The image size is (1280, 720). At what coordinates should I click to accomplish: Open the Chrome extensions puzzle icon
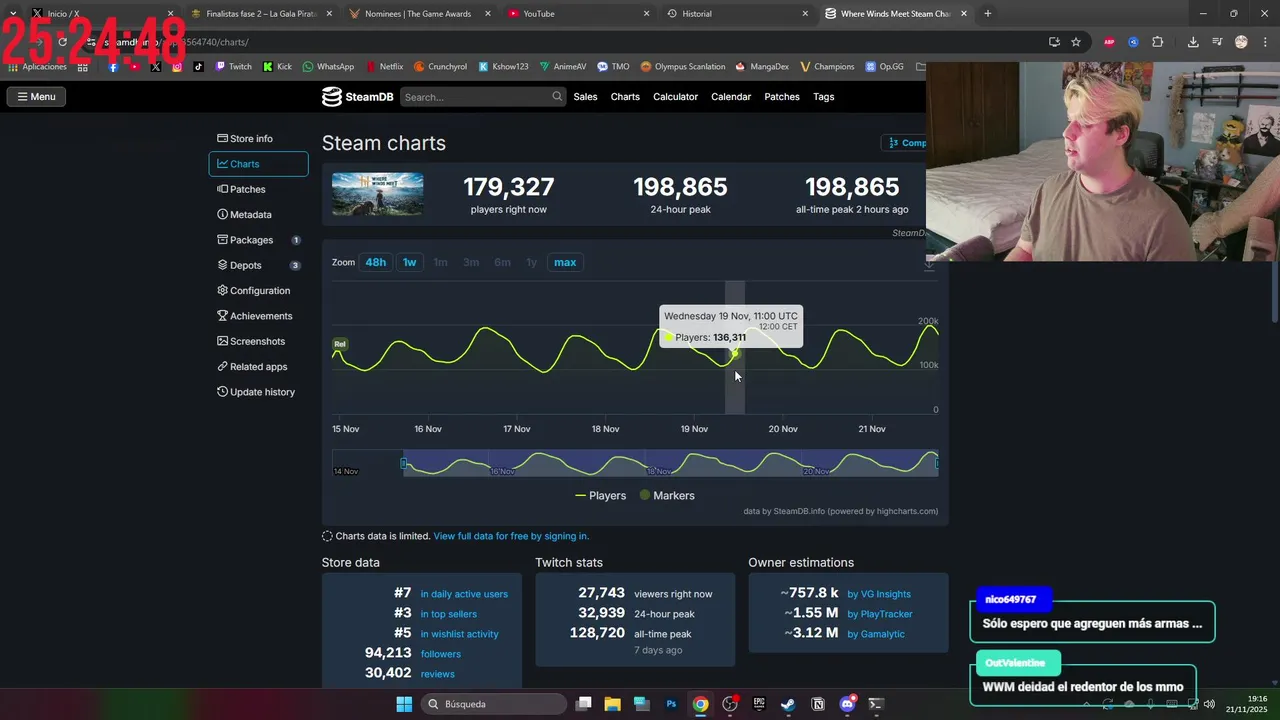1158,42
